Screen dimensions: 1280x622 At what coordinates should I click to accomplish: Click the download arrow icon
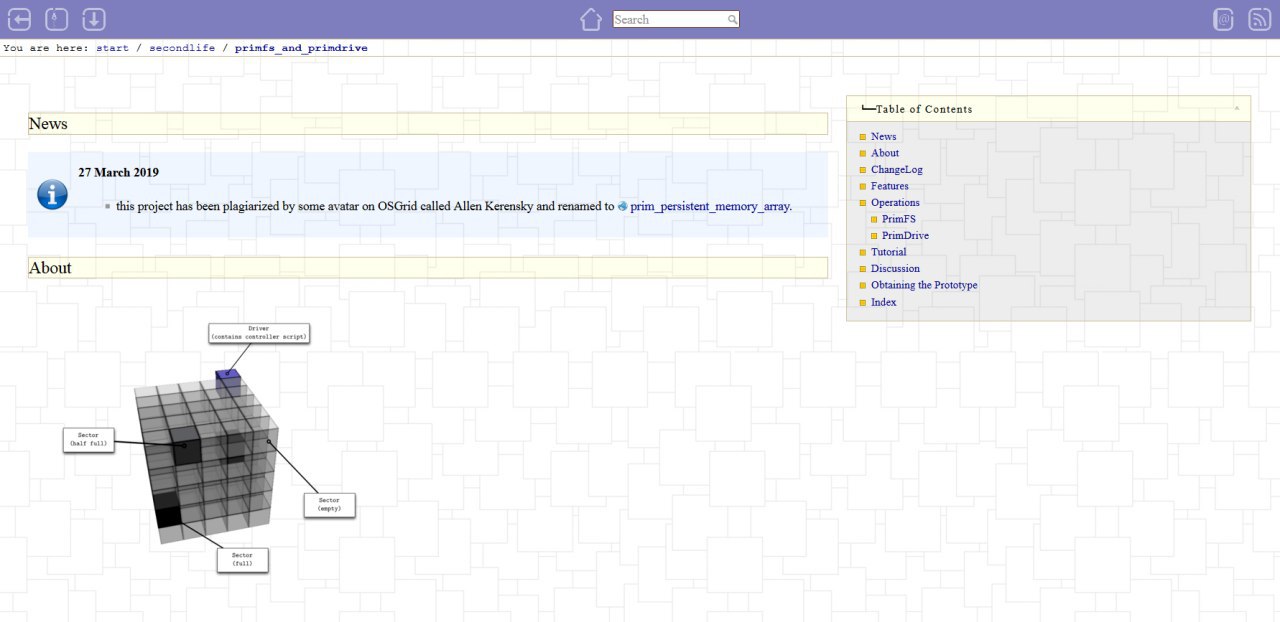click(x=94, y=19)
